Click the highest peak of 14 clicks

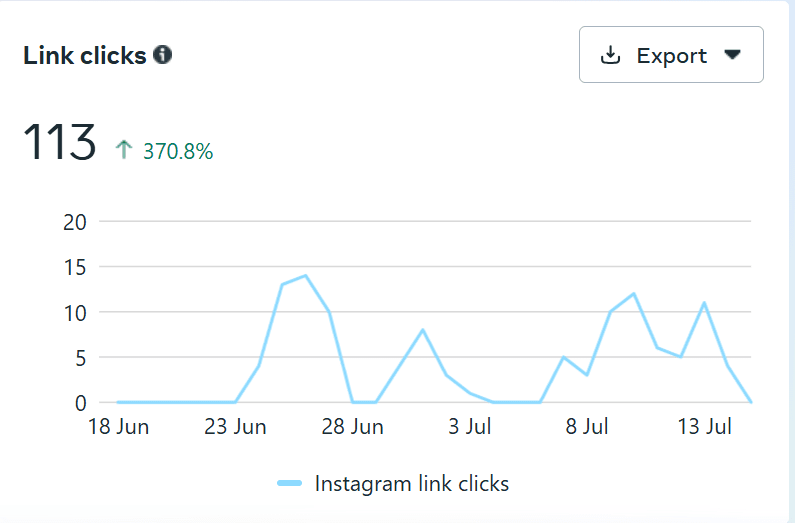click(x=305, y=276)
